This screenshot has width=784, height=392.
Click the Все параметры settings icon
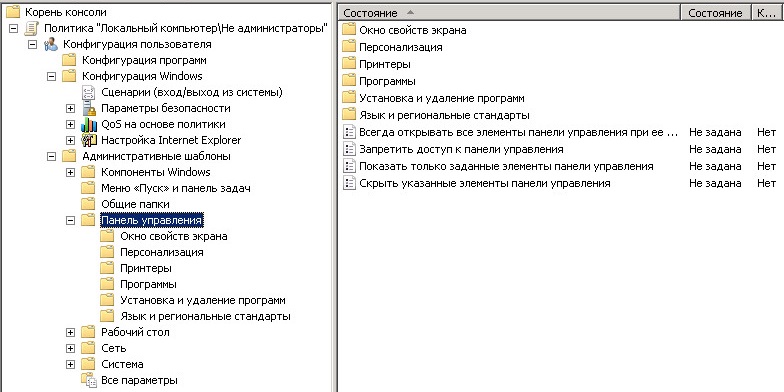(x=88, y=380)
